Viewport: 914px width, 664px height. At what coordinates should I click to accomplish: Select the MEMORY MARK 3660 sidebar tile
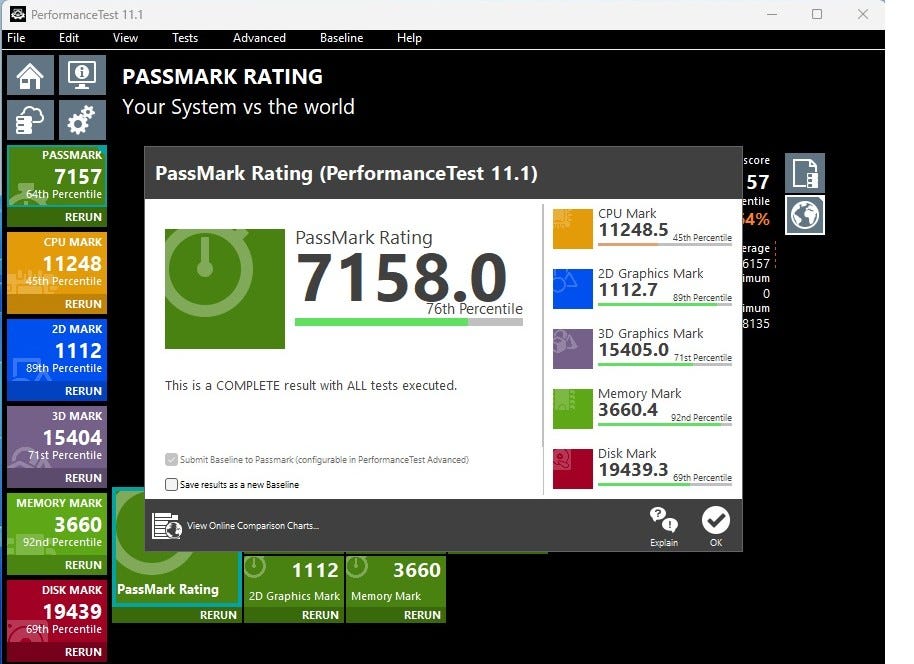[57, 523]
